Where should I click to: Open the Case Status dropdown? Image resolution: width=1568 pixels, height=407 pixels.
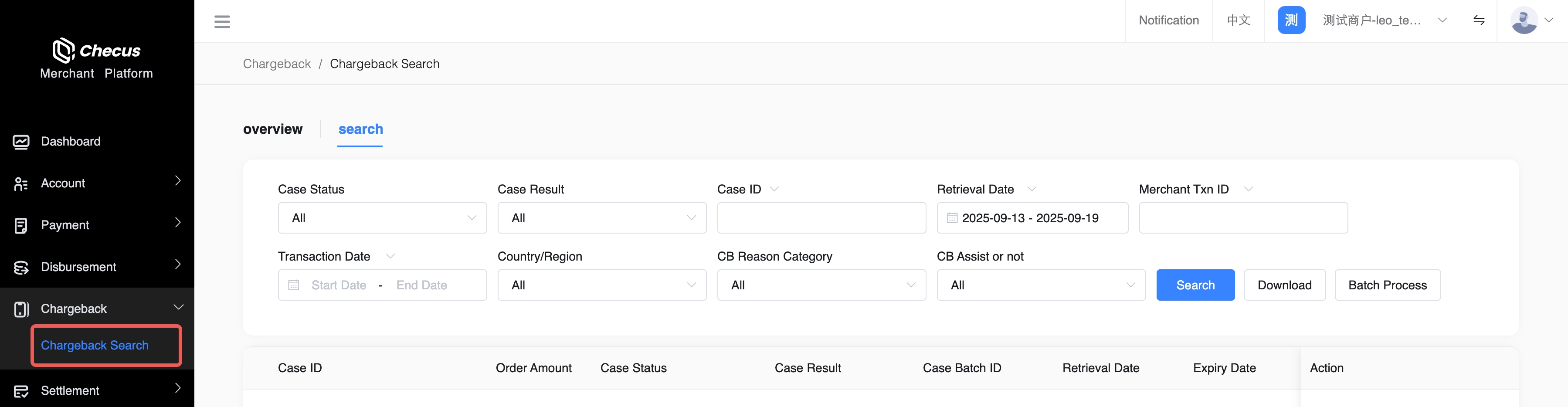pyautogui.click(x=382, y=218)
